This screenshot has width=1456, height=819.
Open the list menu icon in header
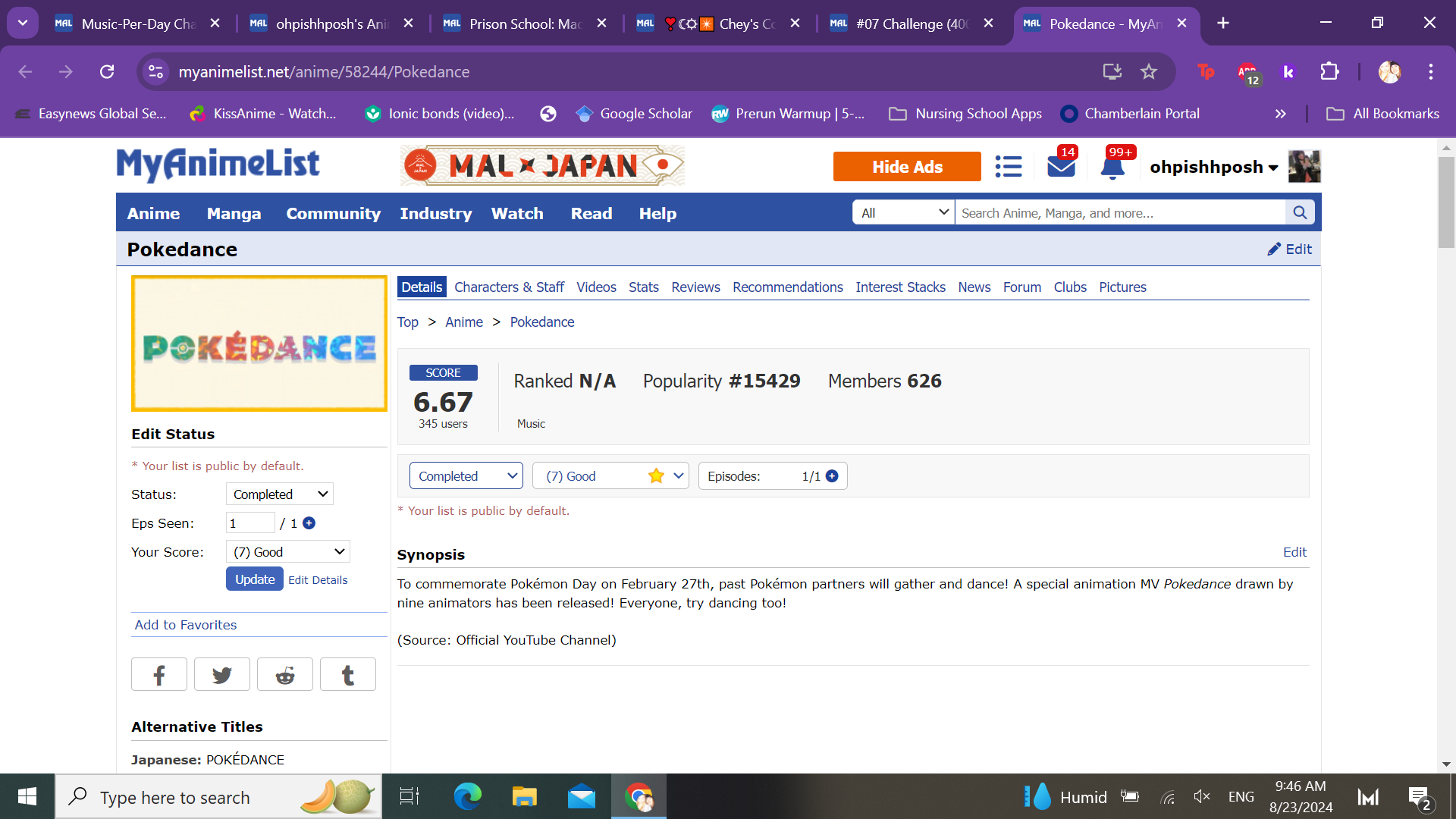click(1008, 166)
